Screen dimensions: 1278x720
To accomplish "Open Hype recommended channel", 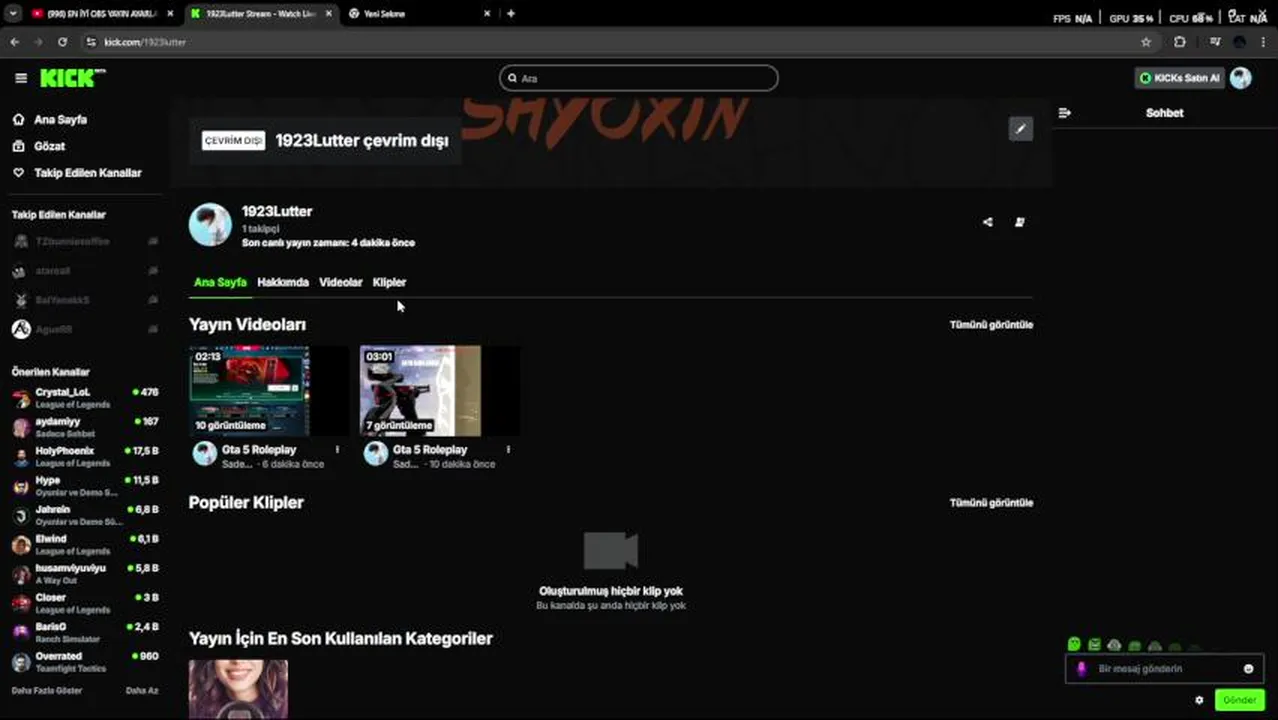I will [x=85, y=486].
